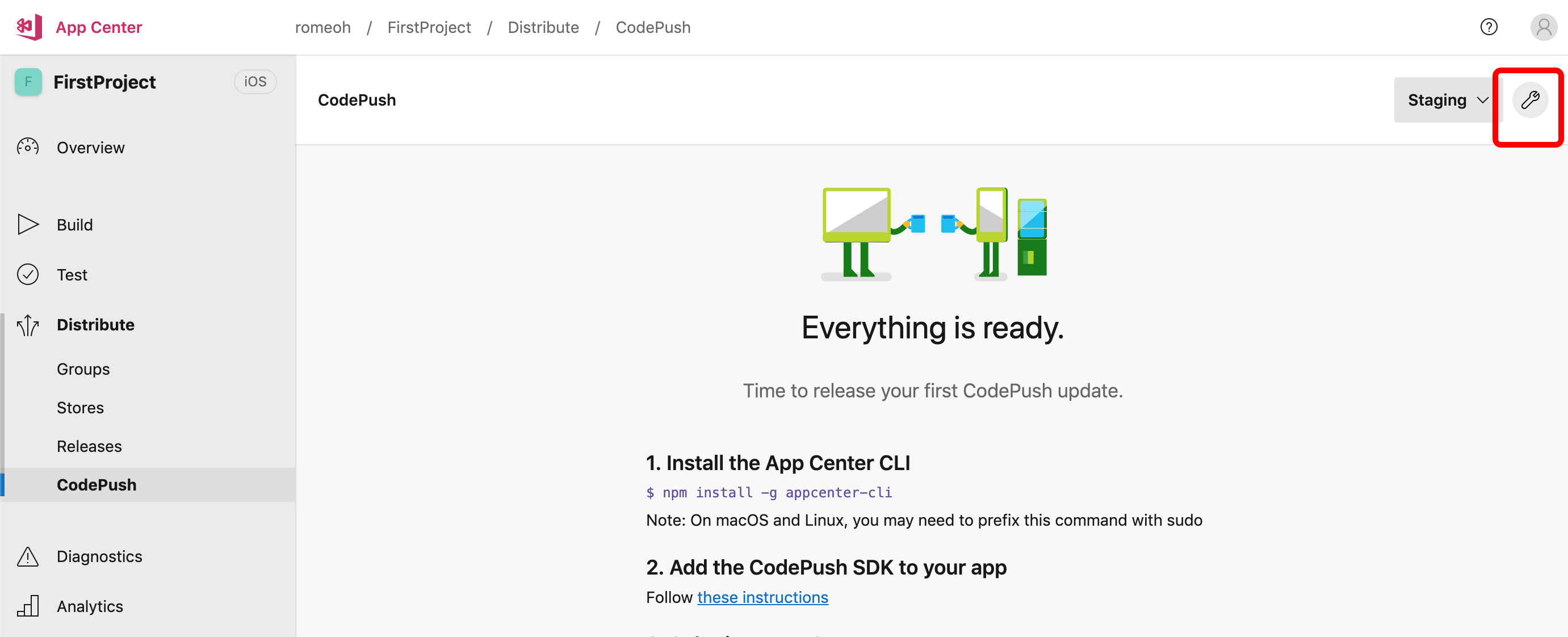
Task: Click the Build play-triangle icon
Action: pyautogui.click(x=27, y=225)
